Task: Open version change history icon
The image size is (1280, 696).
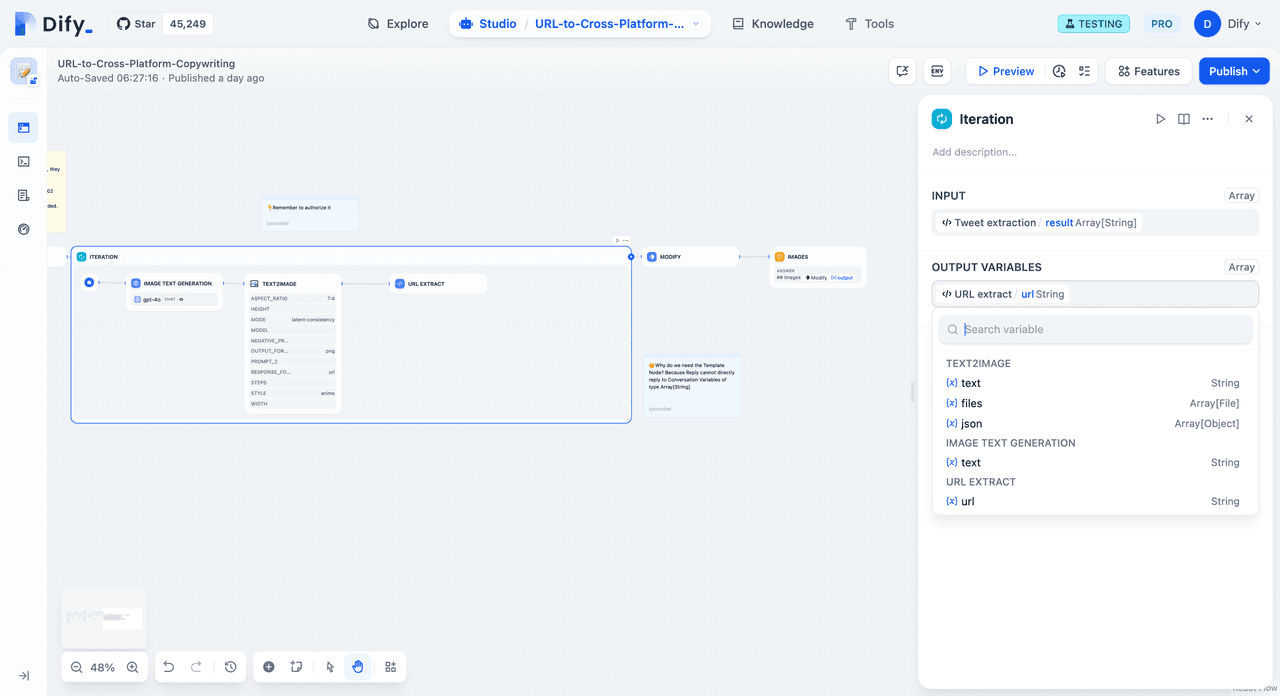Action: pyautogui.click(x=231, y=667)
